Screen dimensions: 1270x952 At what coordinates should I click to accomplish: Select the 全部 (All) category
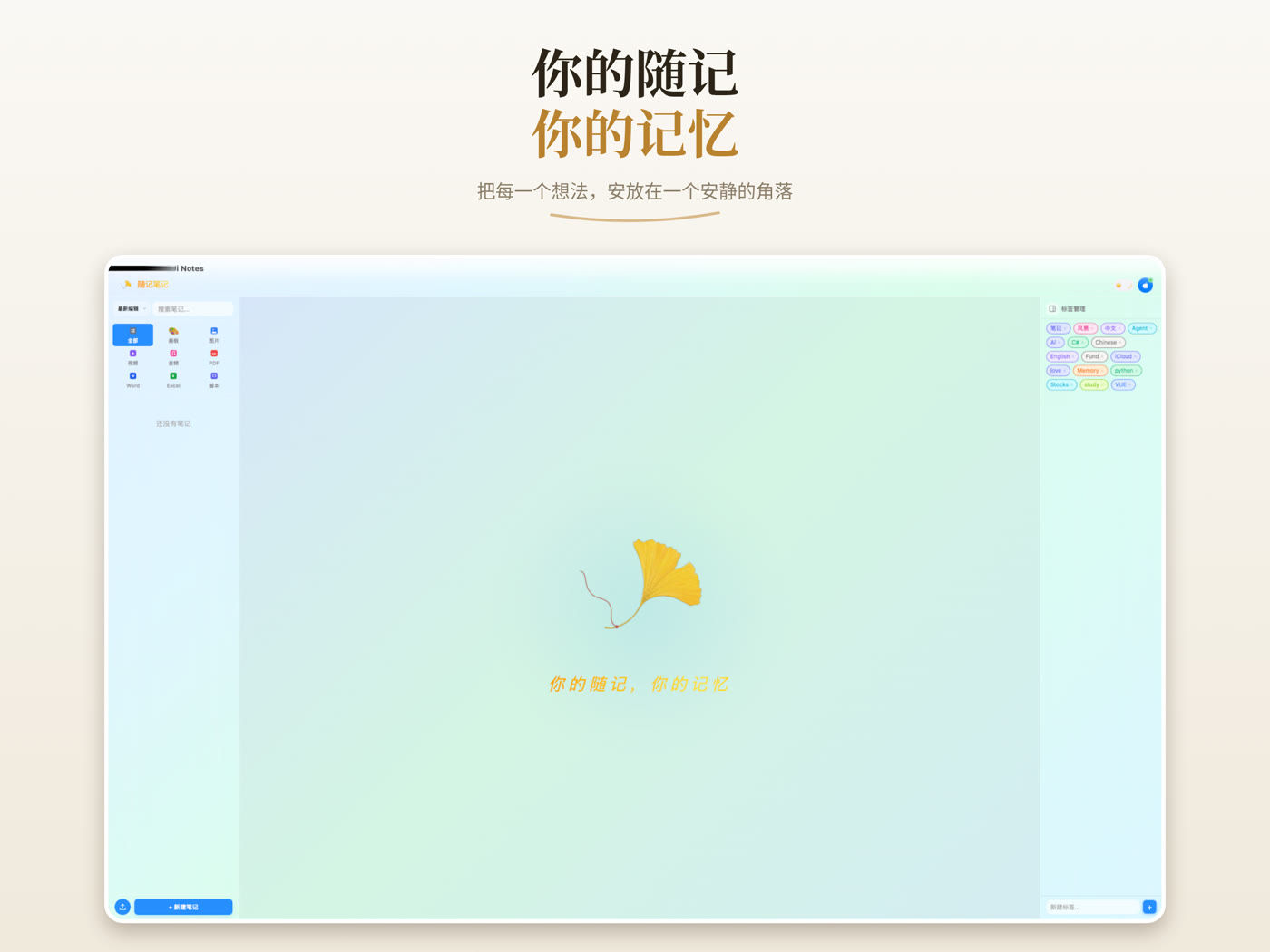[x=132, y=335]
